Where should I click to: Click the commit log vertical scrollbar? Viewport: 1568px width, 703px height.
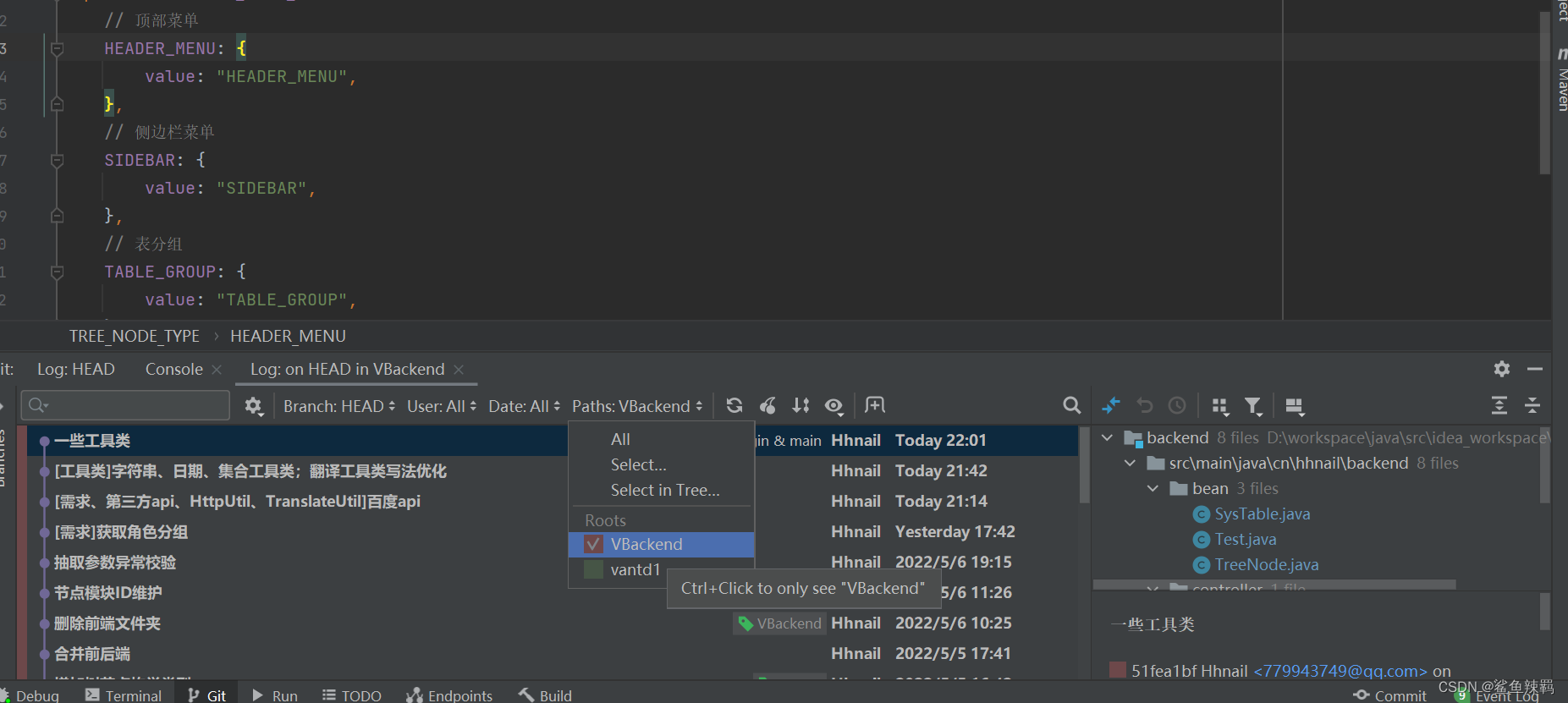pyautogui.click(x=1084, y=465)
